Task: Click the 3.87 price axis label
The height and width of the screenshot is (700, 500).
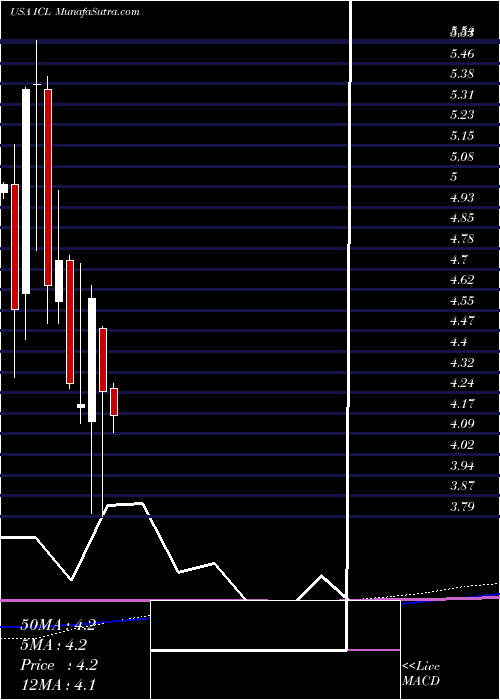Action: 462,485
